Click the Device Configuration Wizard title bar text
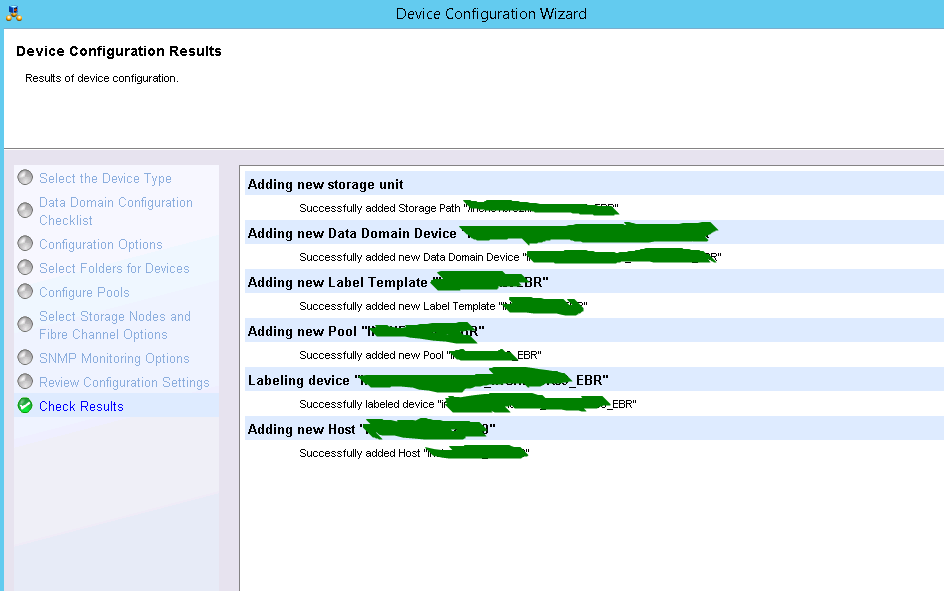Viewport: 944px width, 591px height. pyautogui.click(x=491, y=14)
